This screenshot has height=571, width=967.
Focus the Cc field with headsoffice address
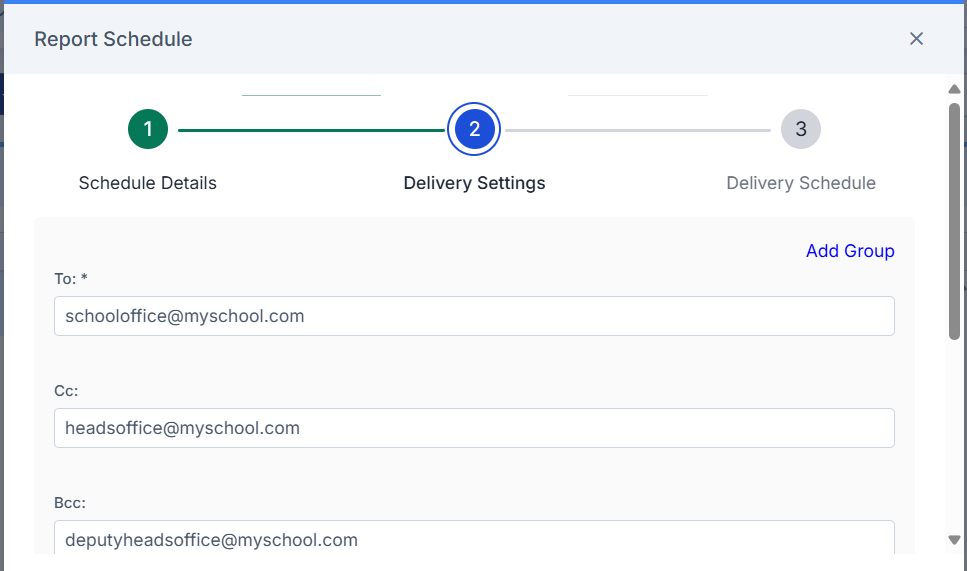[474, 428]
